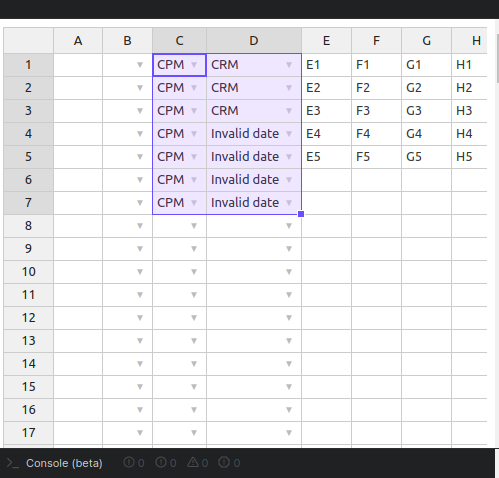
Task: Open dropdown arrow in cell C1
Action: click(x=194, y=65)
